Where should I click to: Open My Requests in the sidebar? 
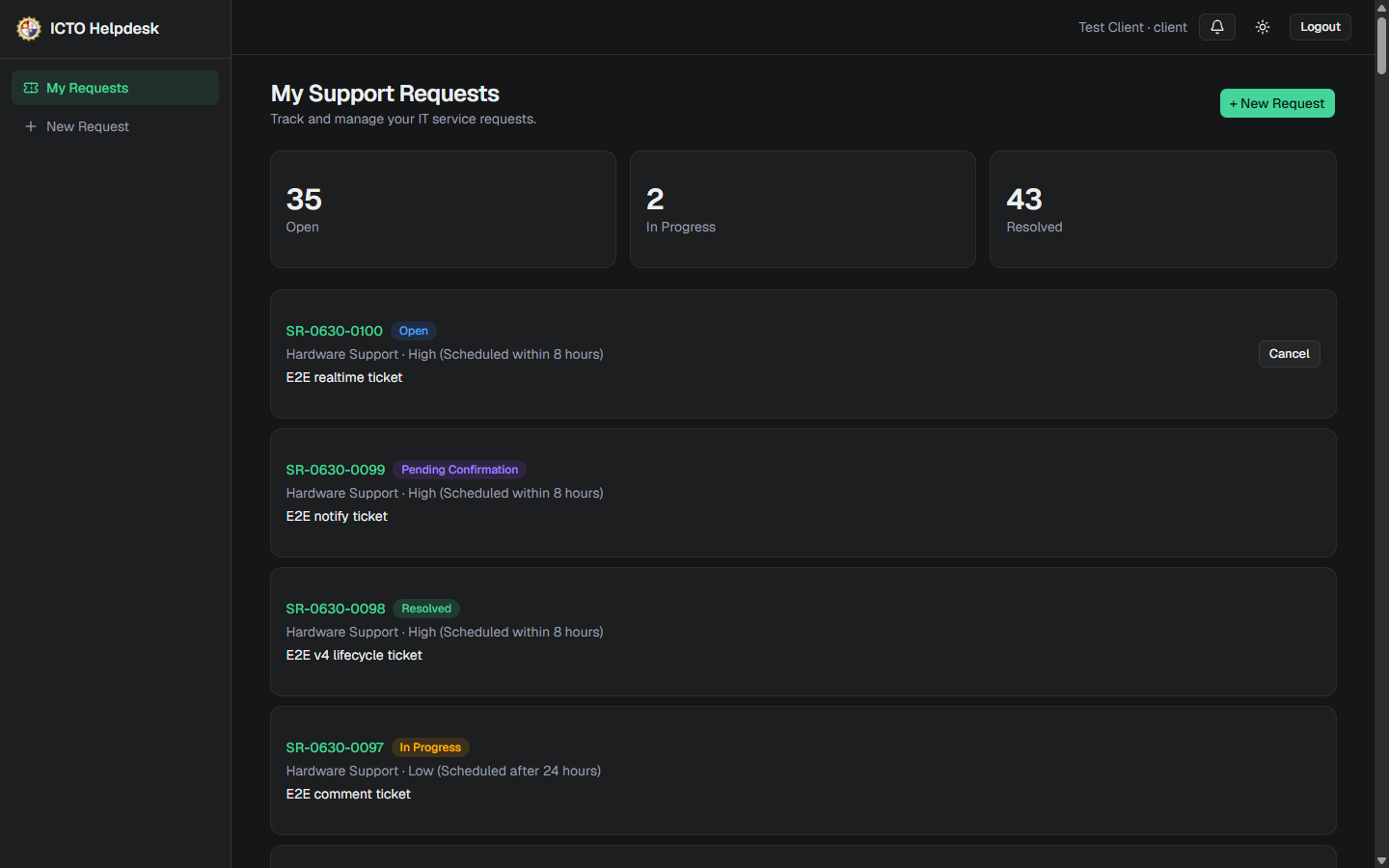[x=115, y=88]
